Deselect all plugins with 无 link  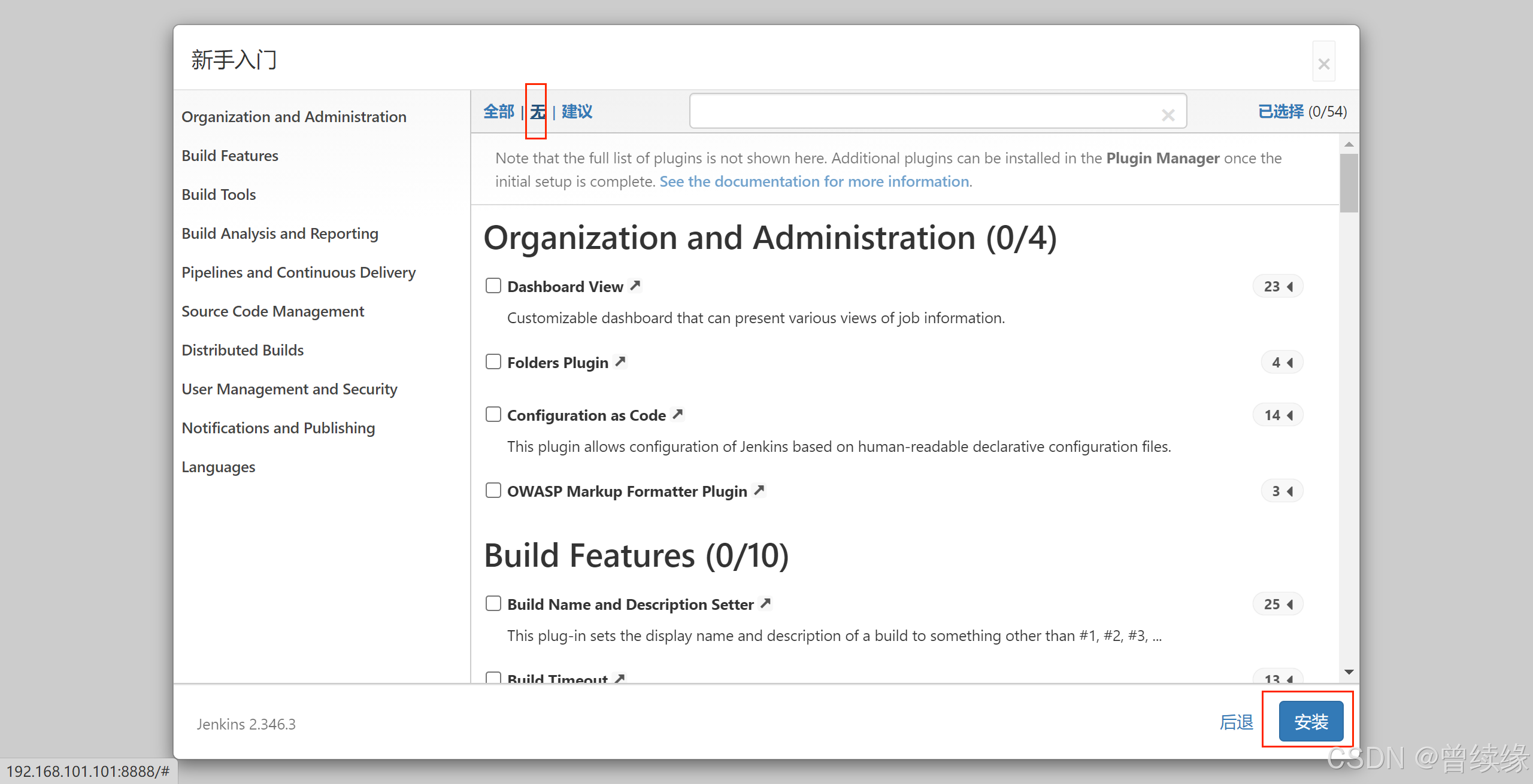click(537, 112)
